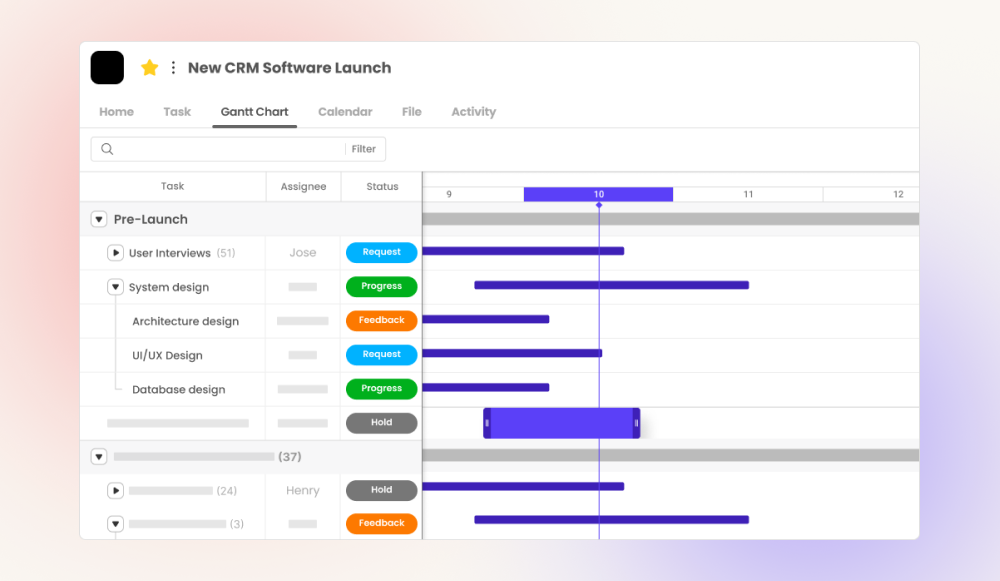Click assignee 'Henry'
Viewport: 1000px width, 581px height.
tap(302, 490)
